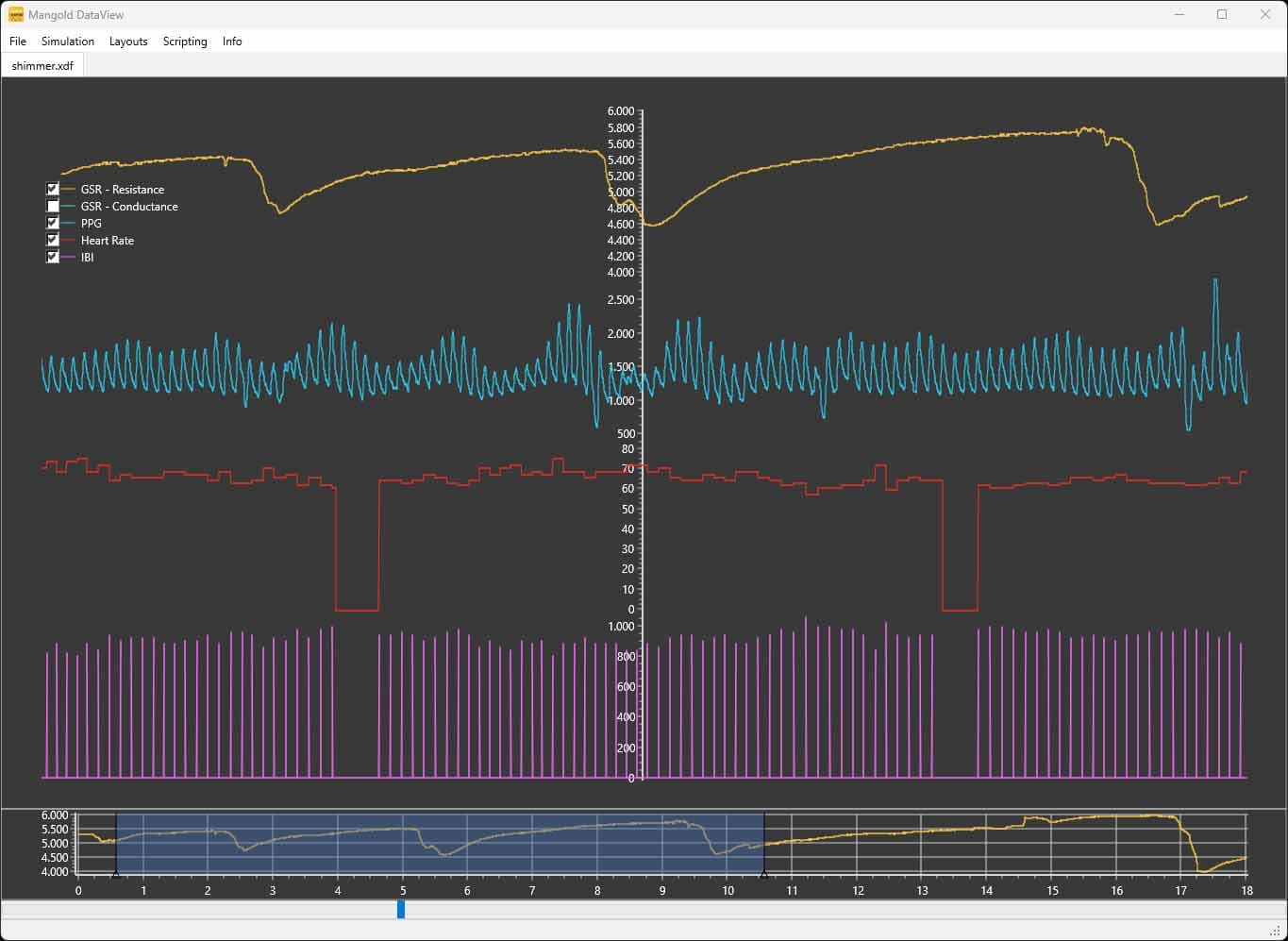Screen dimensions: 1288x941
Task: Click the 14 tick on overview timeline
Action: 986,890
